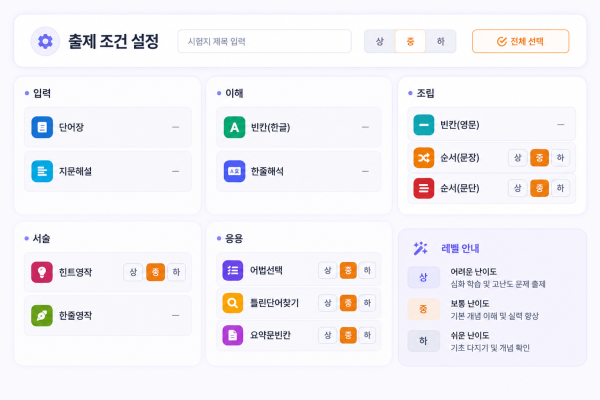
Task: Click the 어려운 난이도 text
Action: click(x=474, y=272)
